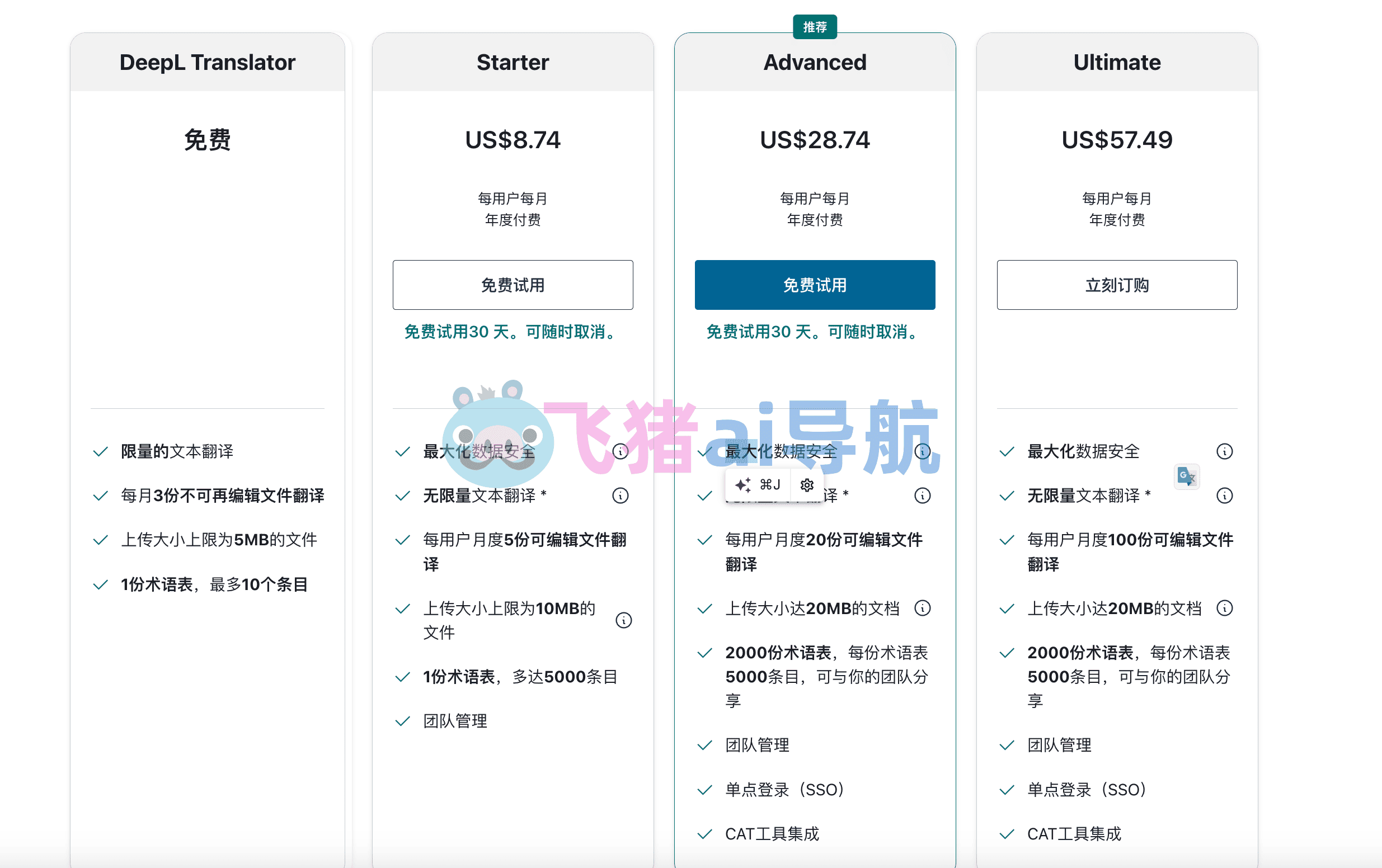Click Ultimate 每用户月度100份可编辑文件翻译 feature
Screen dimensions: 1382x868
(1130, 552)
